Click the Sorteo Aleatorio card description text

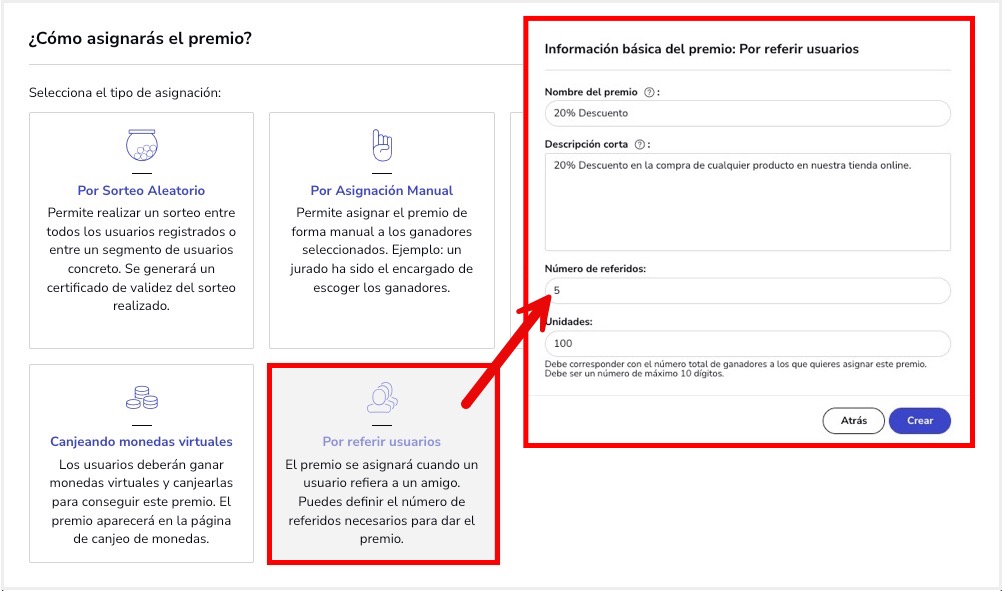[x=141, y=259]
